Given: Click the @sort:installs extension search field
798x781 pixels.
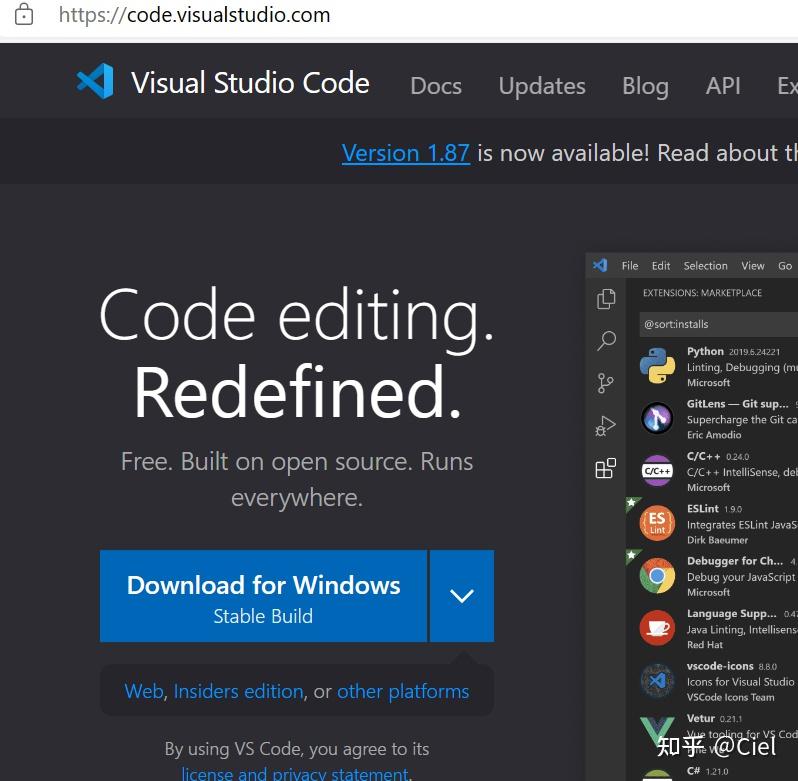Looking at the screenshot, I should coord(718,324).
